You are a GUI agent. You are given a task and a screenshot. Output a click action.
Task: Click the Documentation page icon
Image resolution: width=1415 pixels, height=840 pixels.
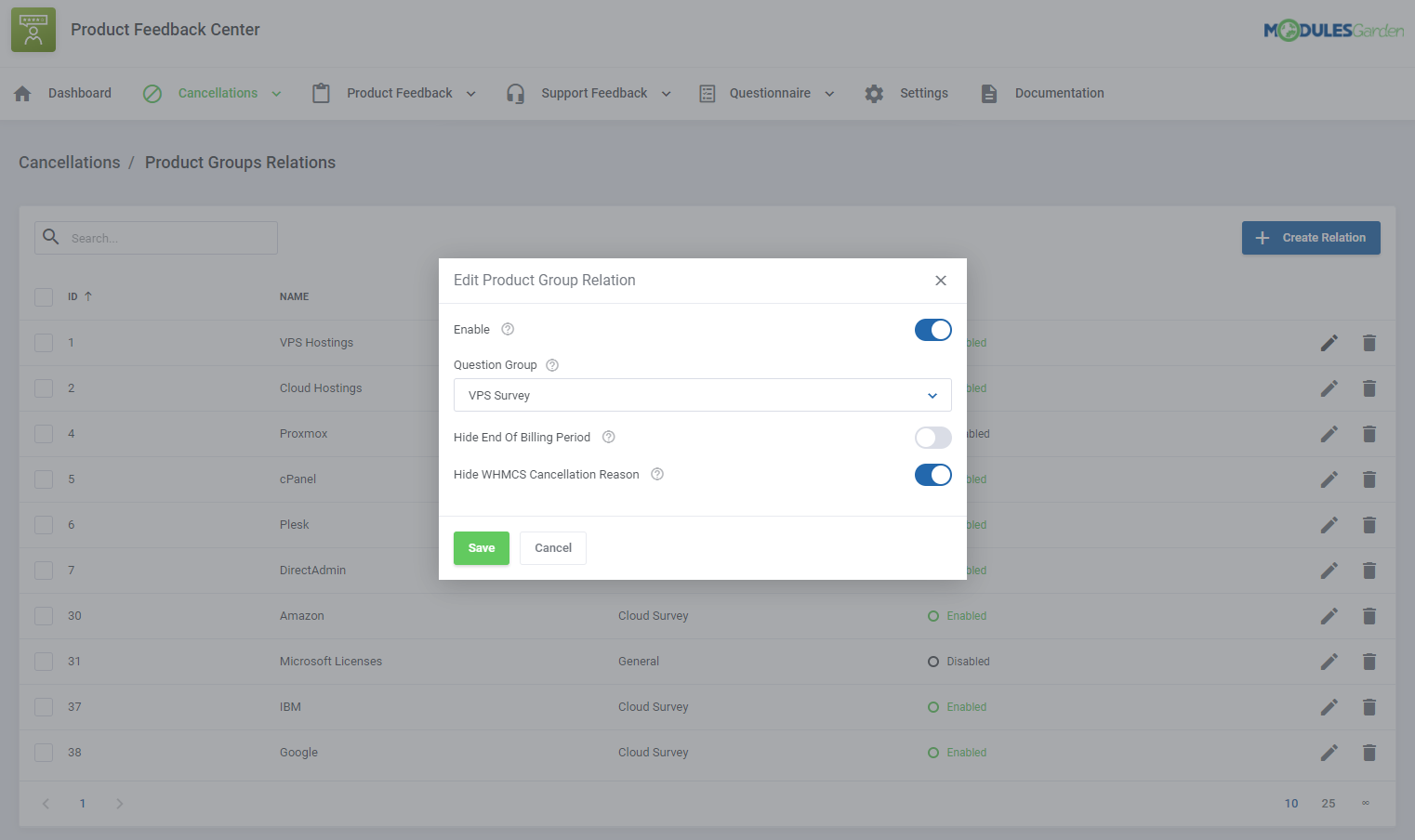988,93
